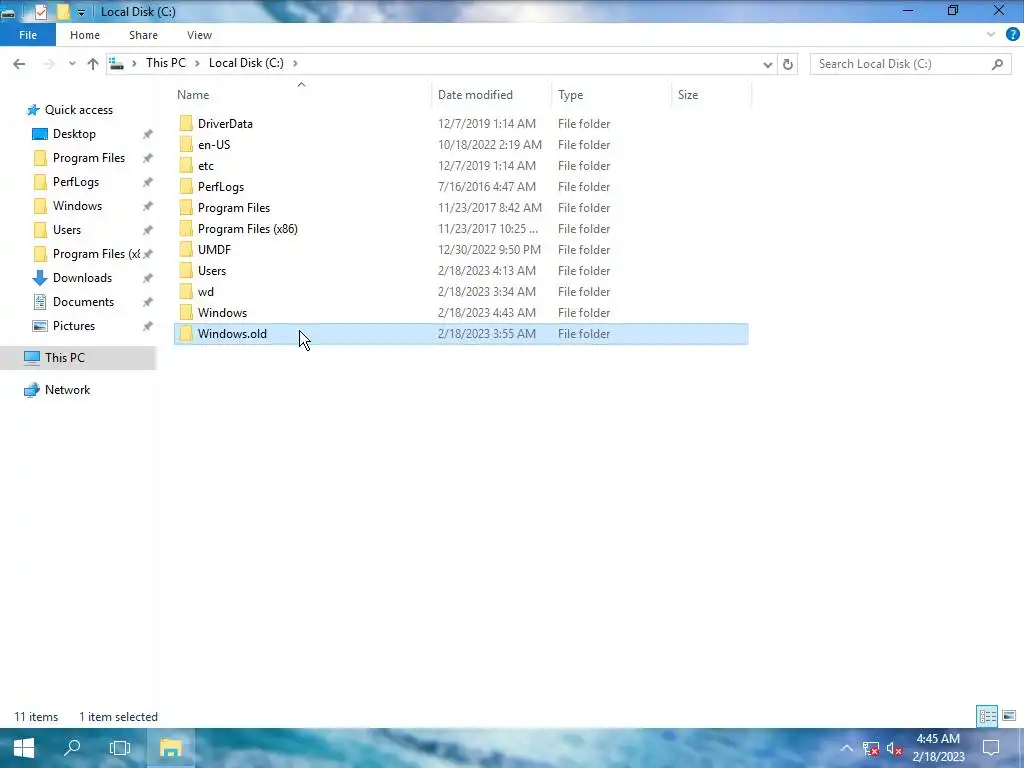Select the Program Files (x86) folder in list
This screenshot has height=768, width=1024.
461,229
